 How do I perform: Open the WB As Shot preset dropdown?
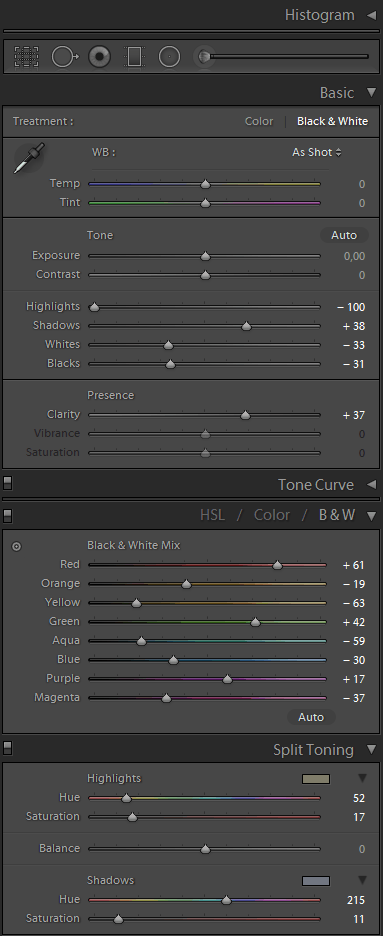317,152
